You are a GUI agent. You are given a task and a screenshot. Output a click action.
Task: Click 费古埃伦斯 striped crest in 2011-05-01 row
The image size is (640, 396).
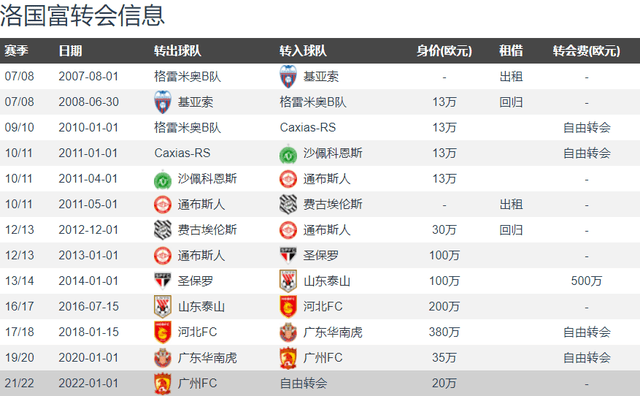[288, 205]
